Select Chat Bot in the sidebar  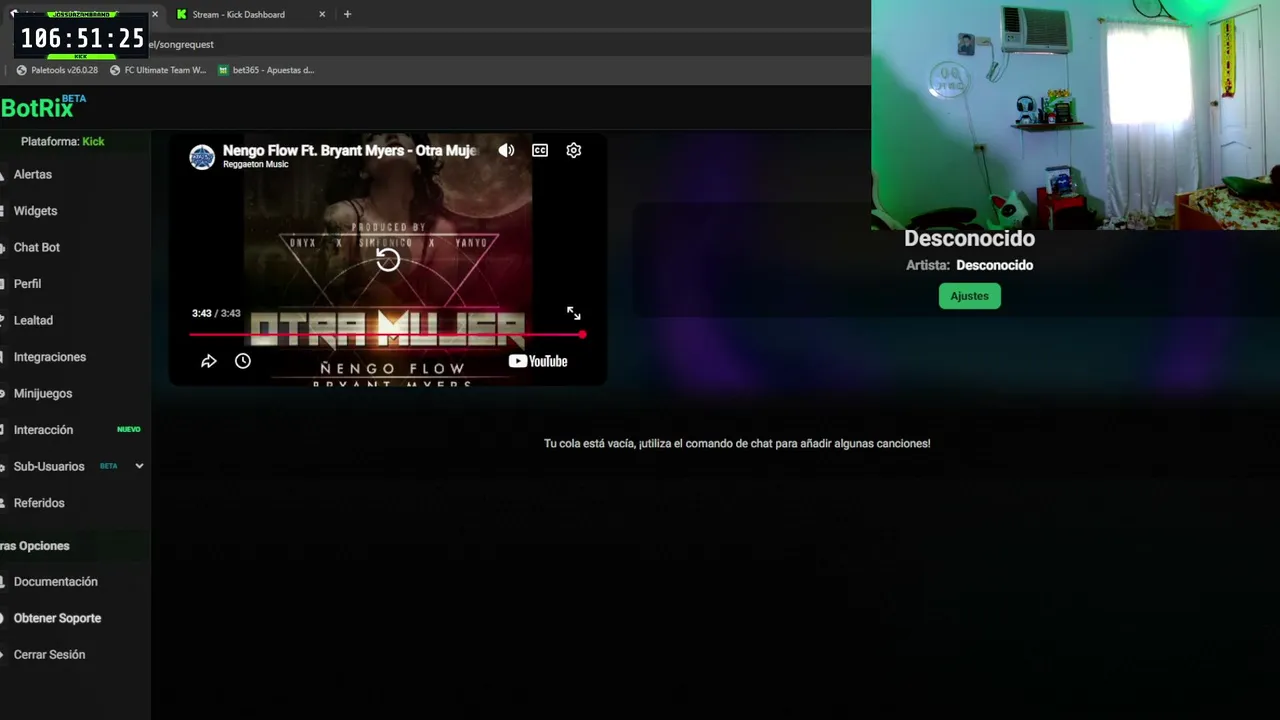pos(37,247)
